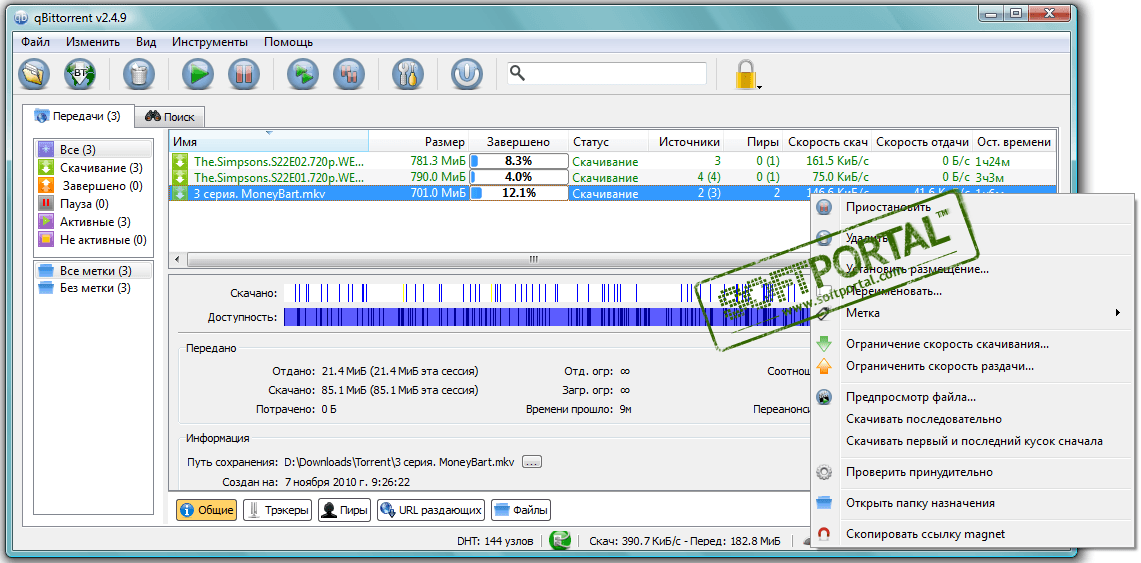Screen dimensions: 1141x563
Task: Click the resume all torrents toolbar icon
Action: click(302, 73)
